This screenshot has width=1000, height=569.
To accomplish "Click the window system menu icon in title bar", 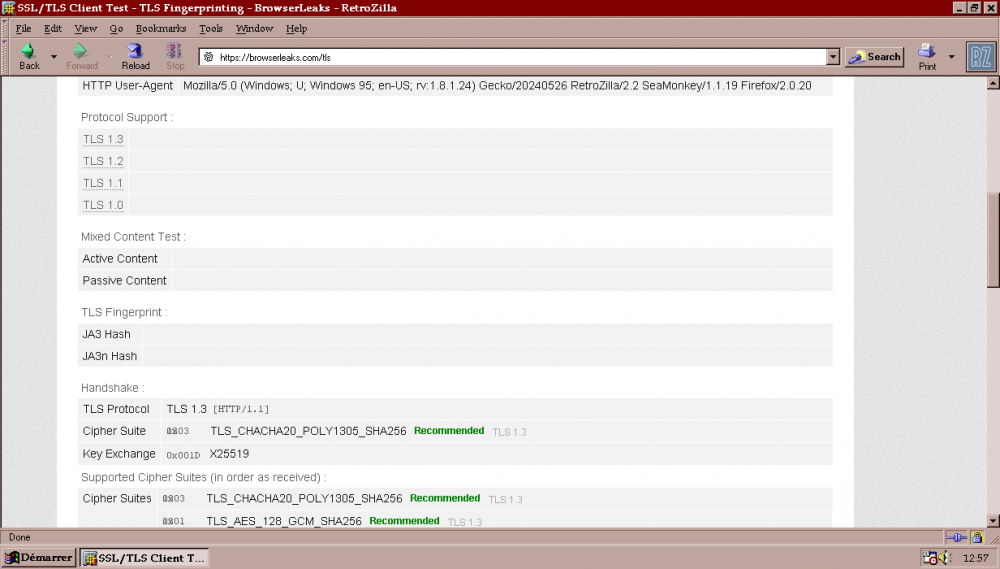I will [x=8, y=8].
